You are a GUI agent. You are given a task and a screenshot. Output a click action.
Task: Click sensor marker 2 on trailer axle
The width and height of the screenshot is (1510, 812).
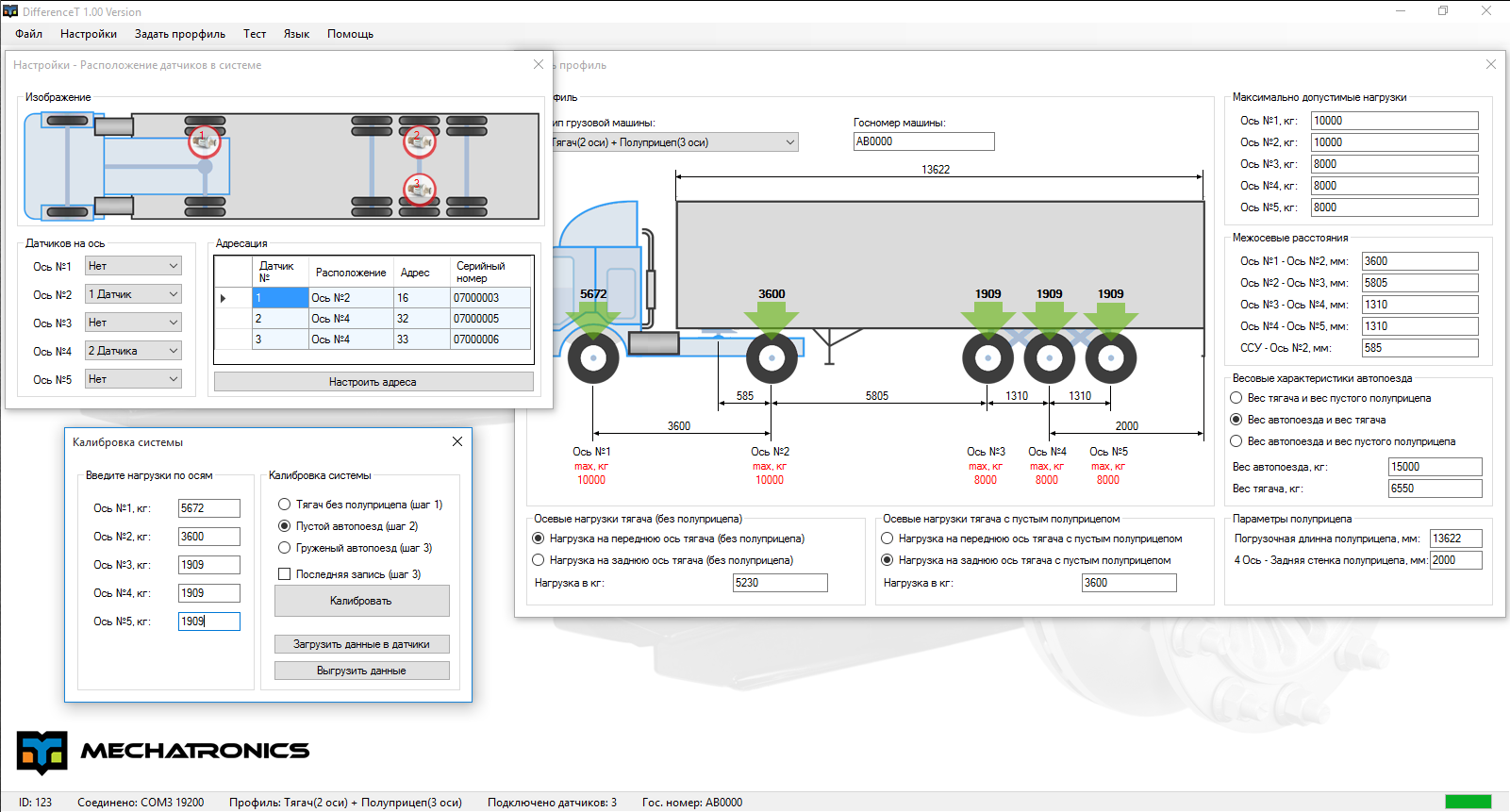pyautogui.click(x=419, y=141)
